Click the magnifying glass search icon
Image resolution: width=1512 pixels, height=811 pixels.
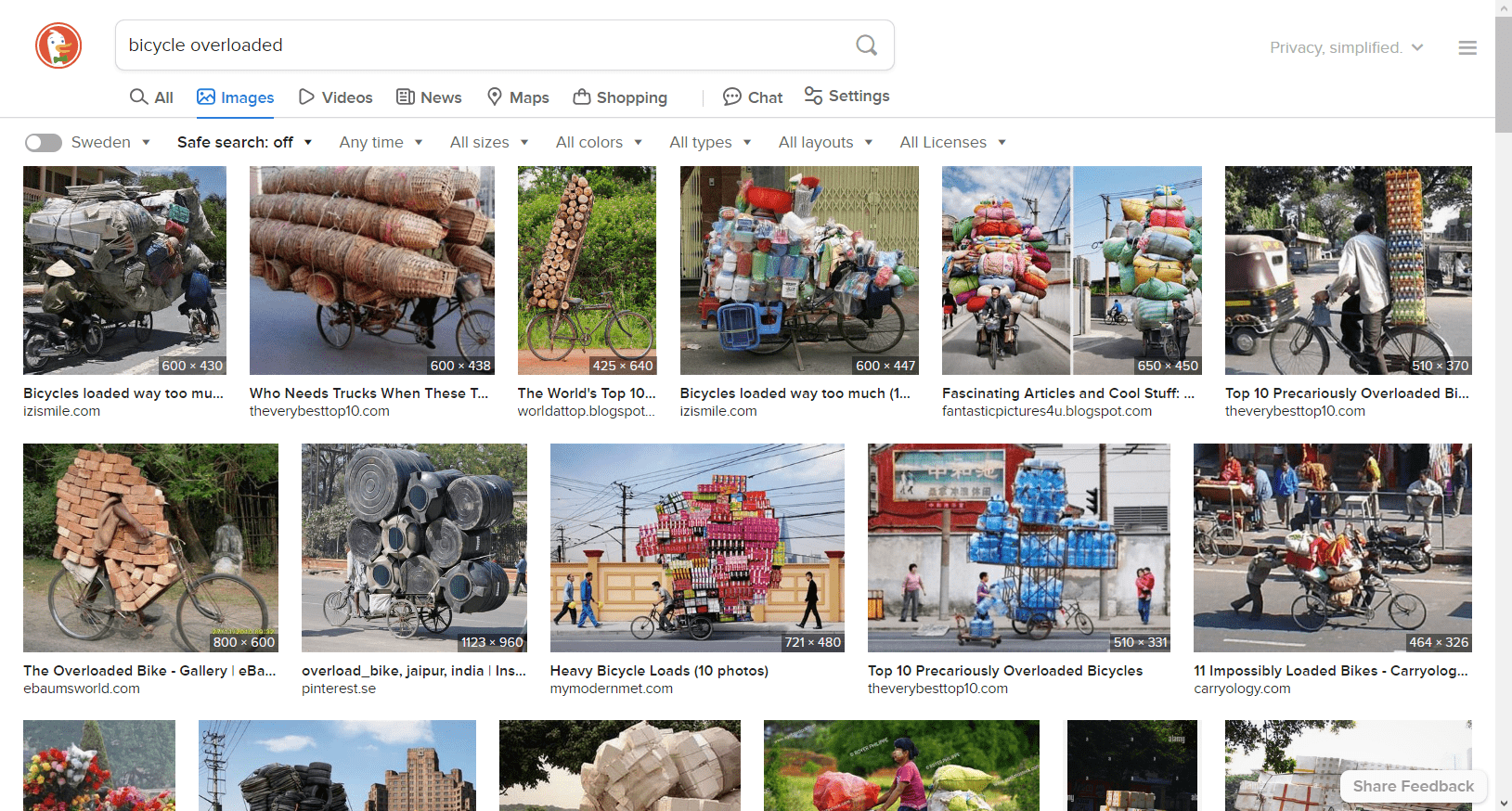coord(866,45)
